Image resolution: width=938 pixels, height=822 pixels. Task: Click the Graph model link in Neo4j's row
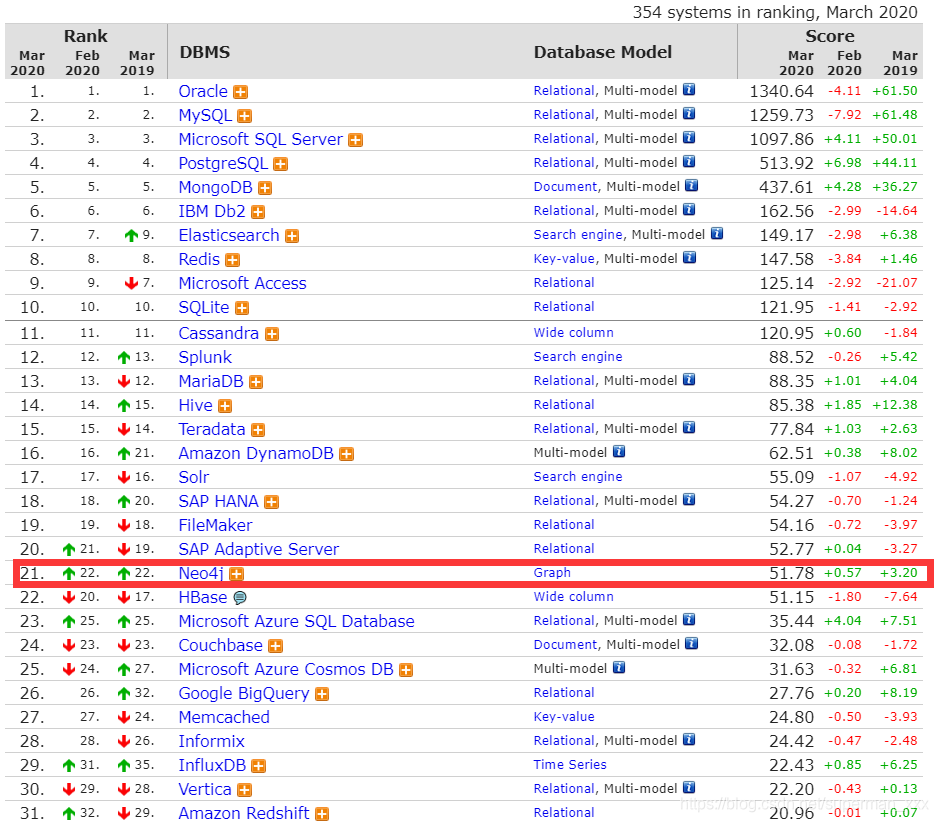[x=552, y=573]
